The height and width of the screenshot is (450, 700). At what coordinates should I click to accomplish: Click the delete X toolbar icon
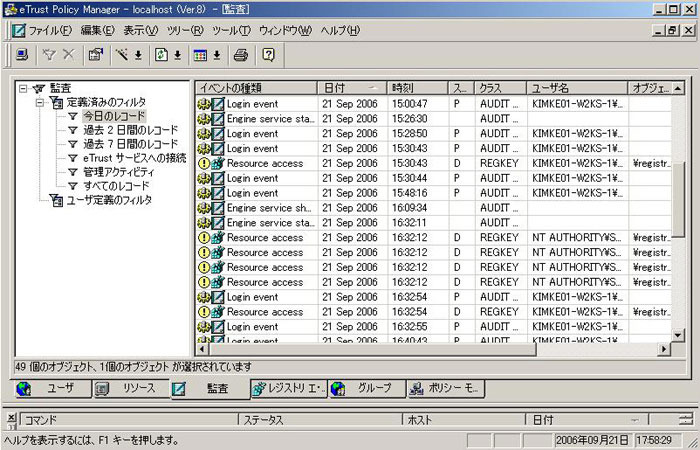coord(69,55)
